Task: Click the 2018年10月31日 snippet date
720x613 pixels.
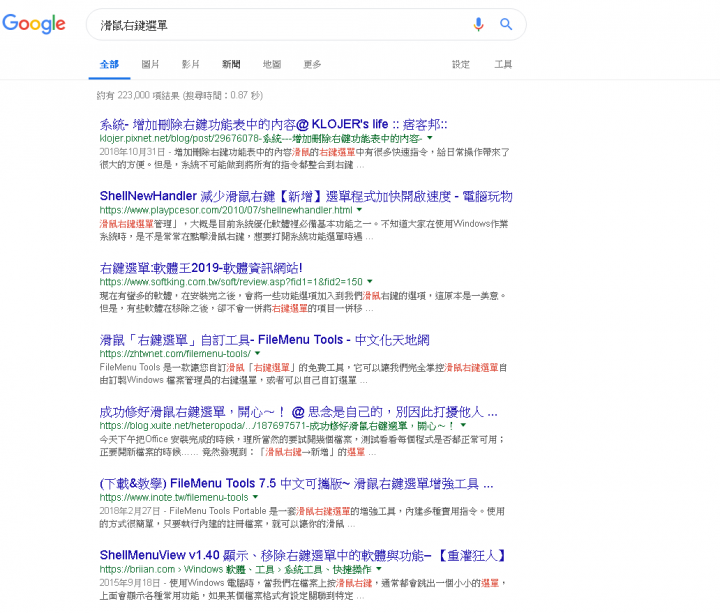Action: point(132,152)
